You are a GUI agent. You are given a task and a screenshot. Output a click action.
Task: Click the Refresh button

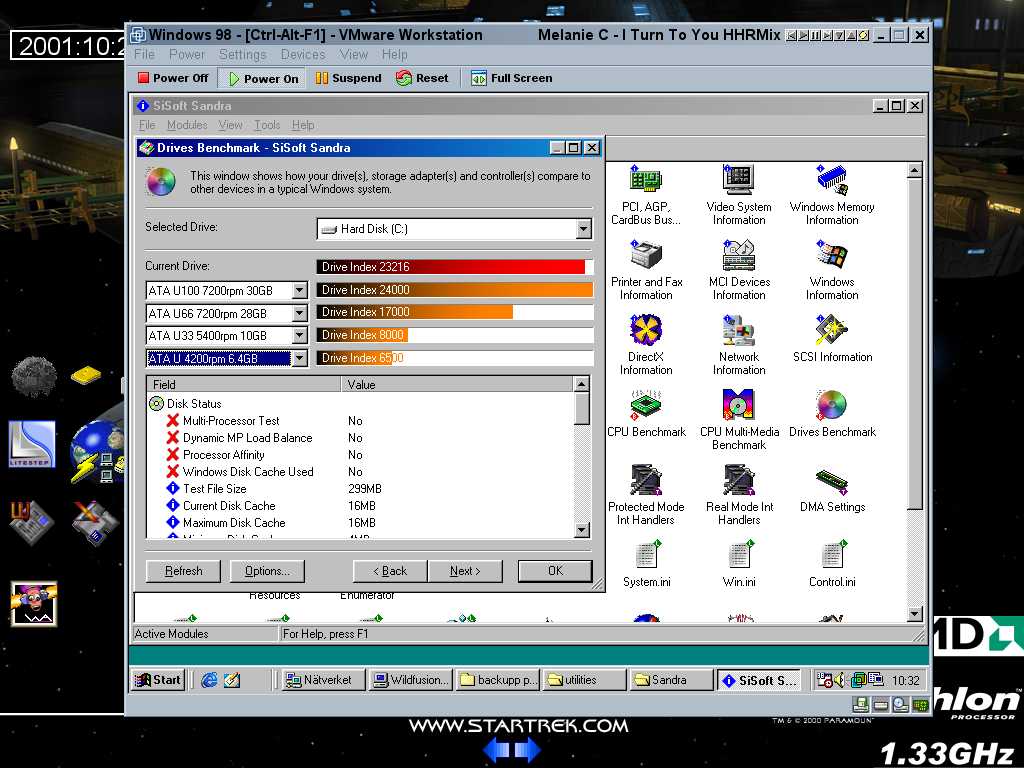click(184, 571)
